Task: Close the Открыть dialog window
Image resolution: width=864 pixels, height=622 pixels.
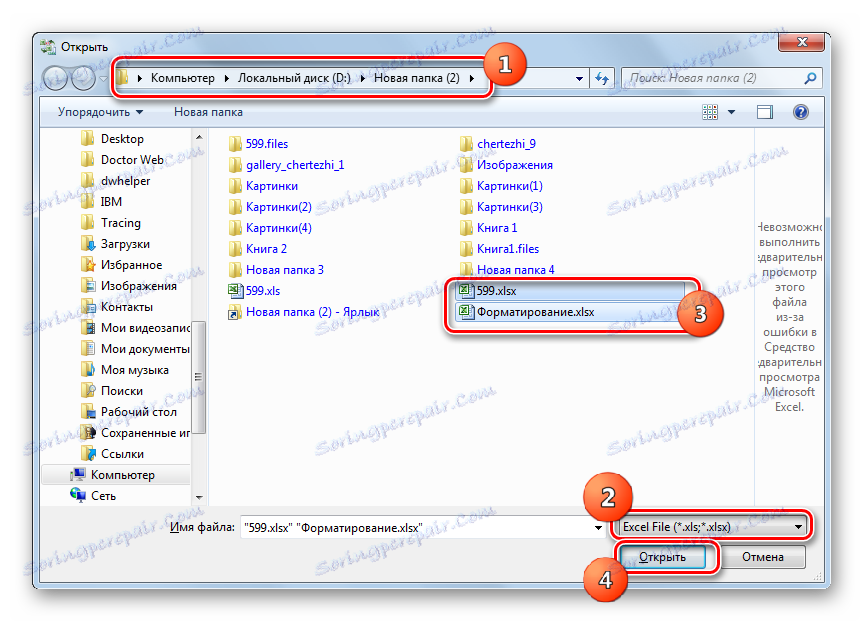Action: [x=802, y=42]
